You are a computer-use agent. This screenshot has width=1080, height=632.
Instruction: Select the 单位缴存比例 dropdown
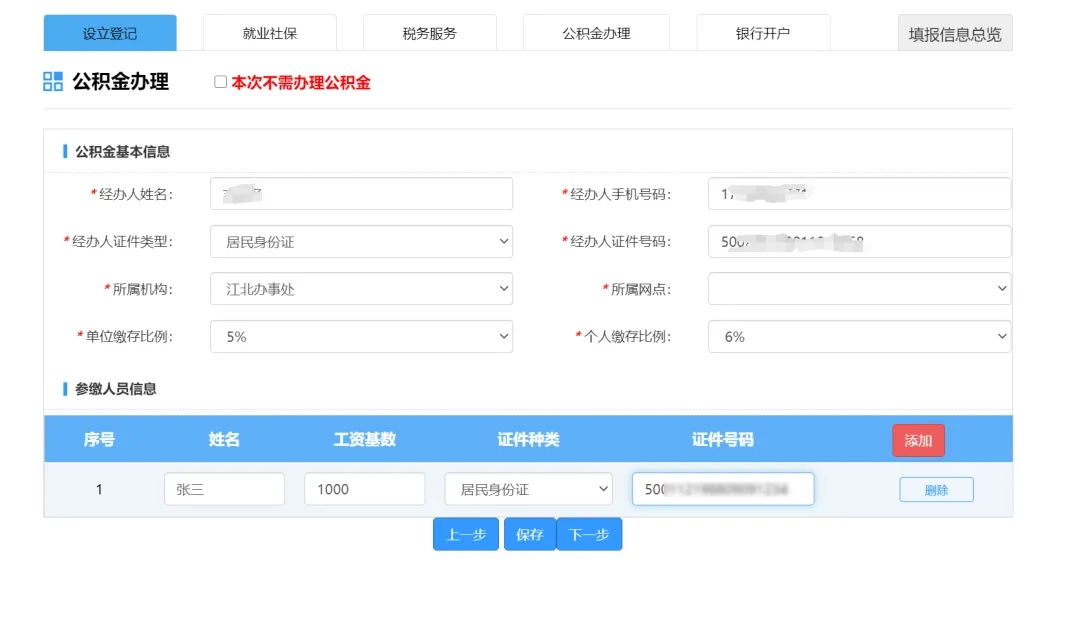click(x=361, y=337)
